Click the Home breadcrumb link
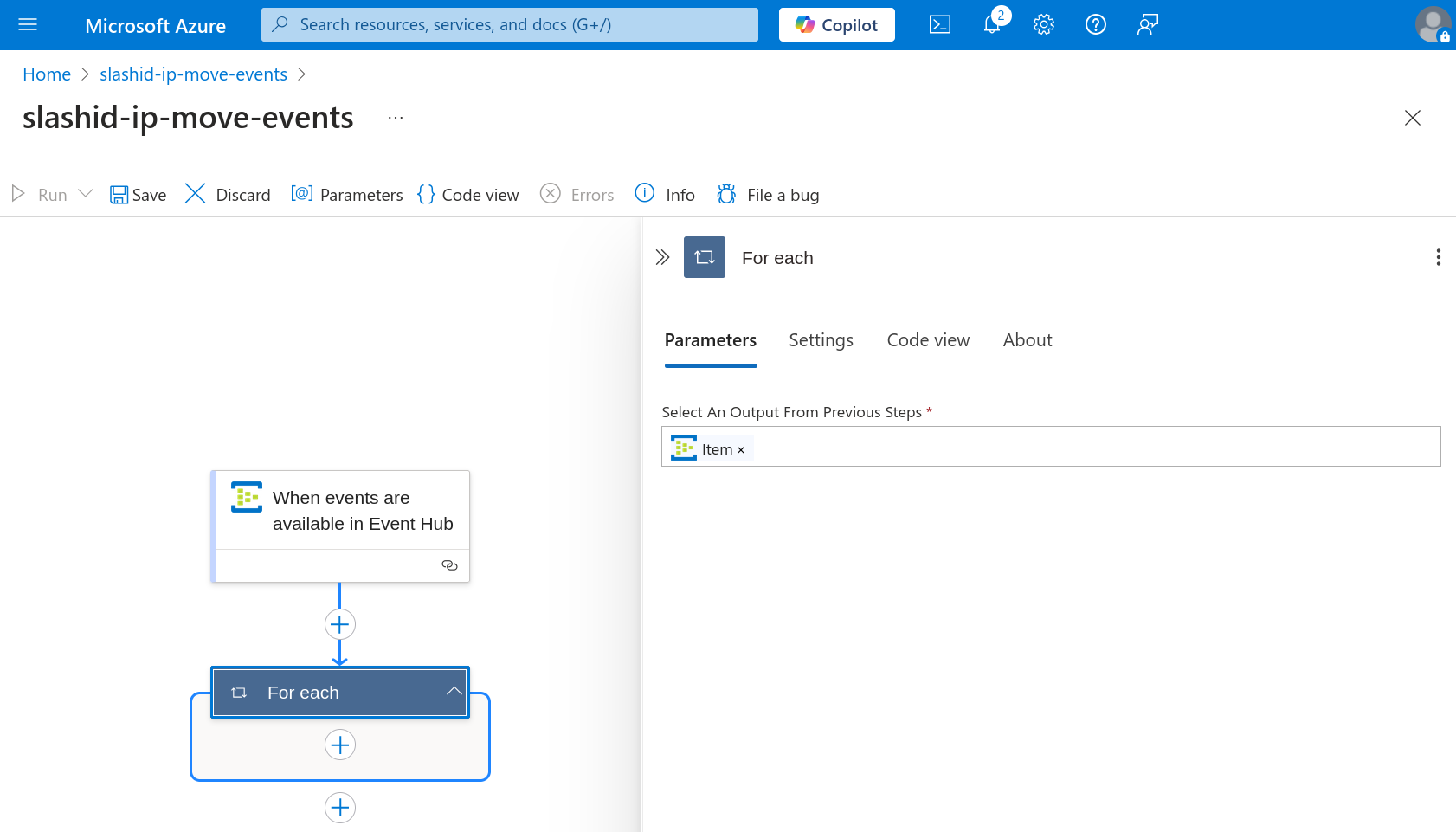This screenshot has width=1456, height=832. point(47,74)
